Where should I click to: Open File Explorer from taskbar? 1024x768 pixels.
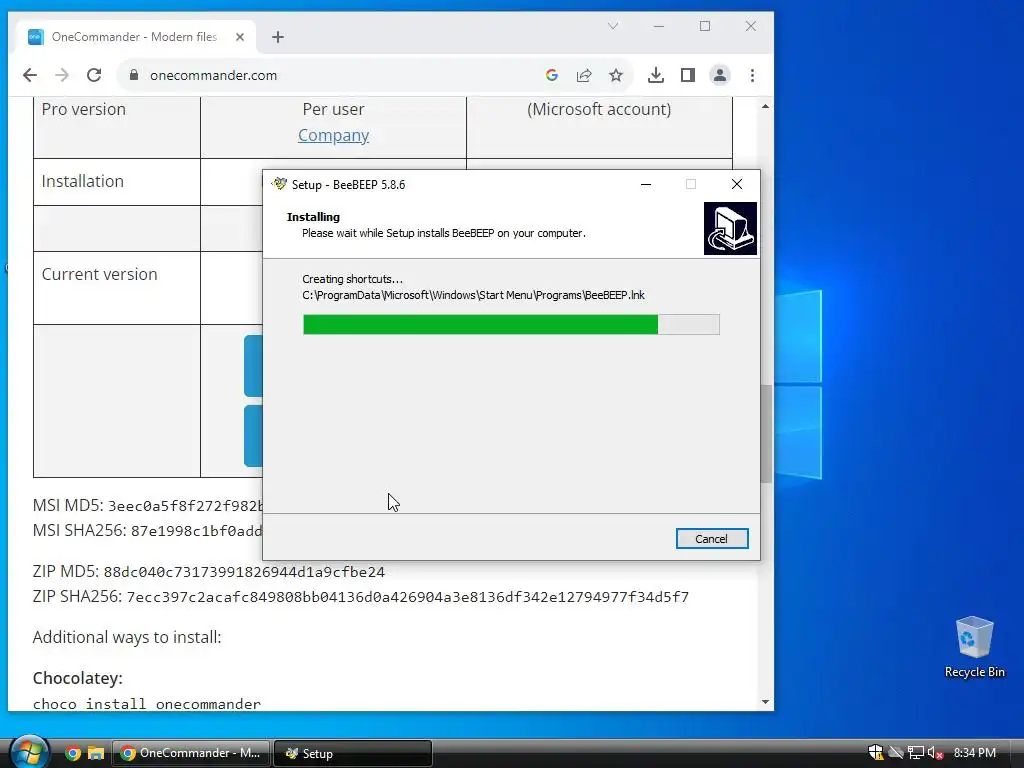pyautogui.click(x=96, y=753)
